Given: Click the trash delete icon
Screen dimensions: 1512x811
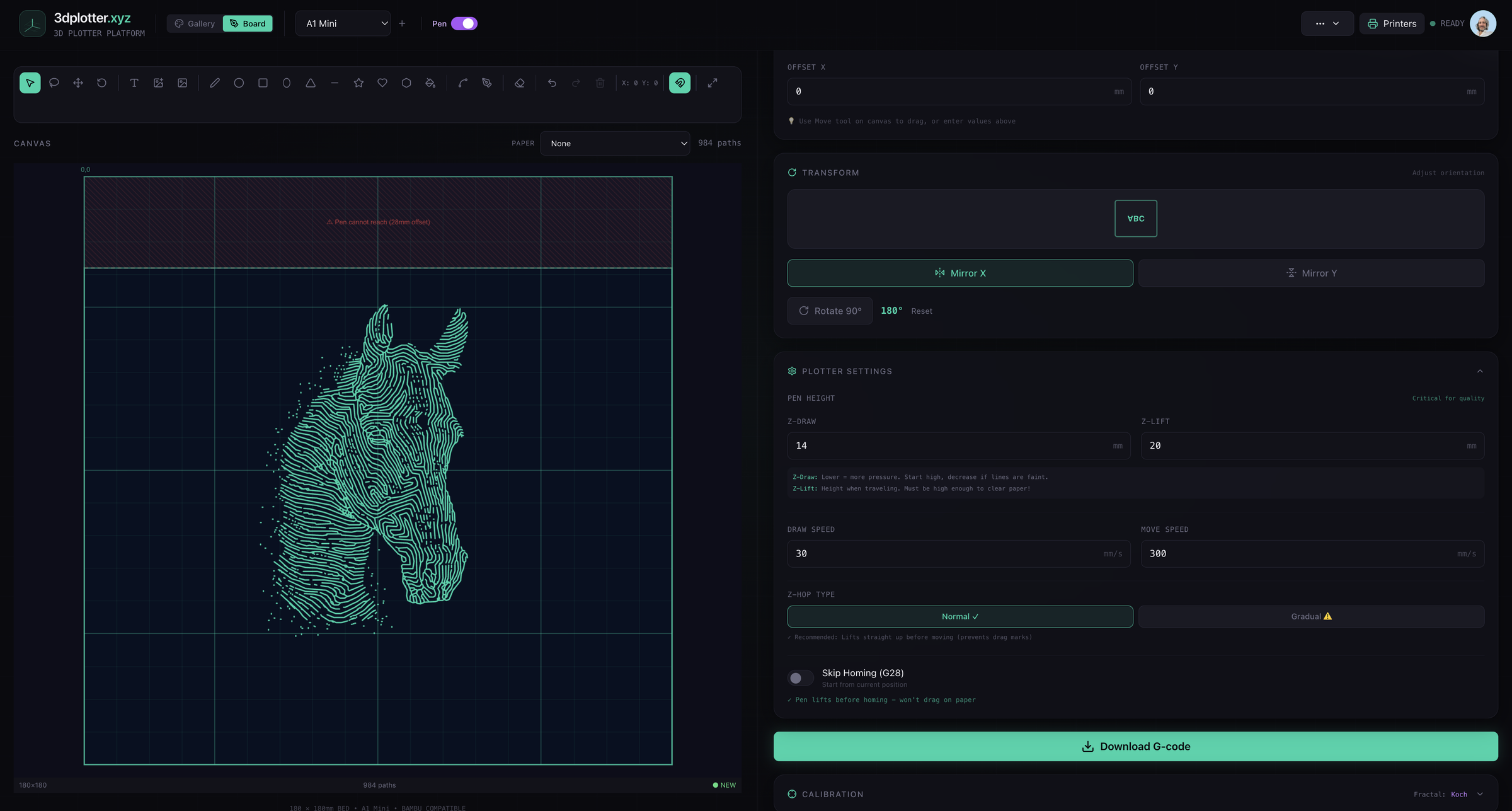Looking at the screenshot, I should [x=600, y=83].
